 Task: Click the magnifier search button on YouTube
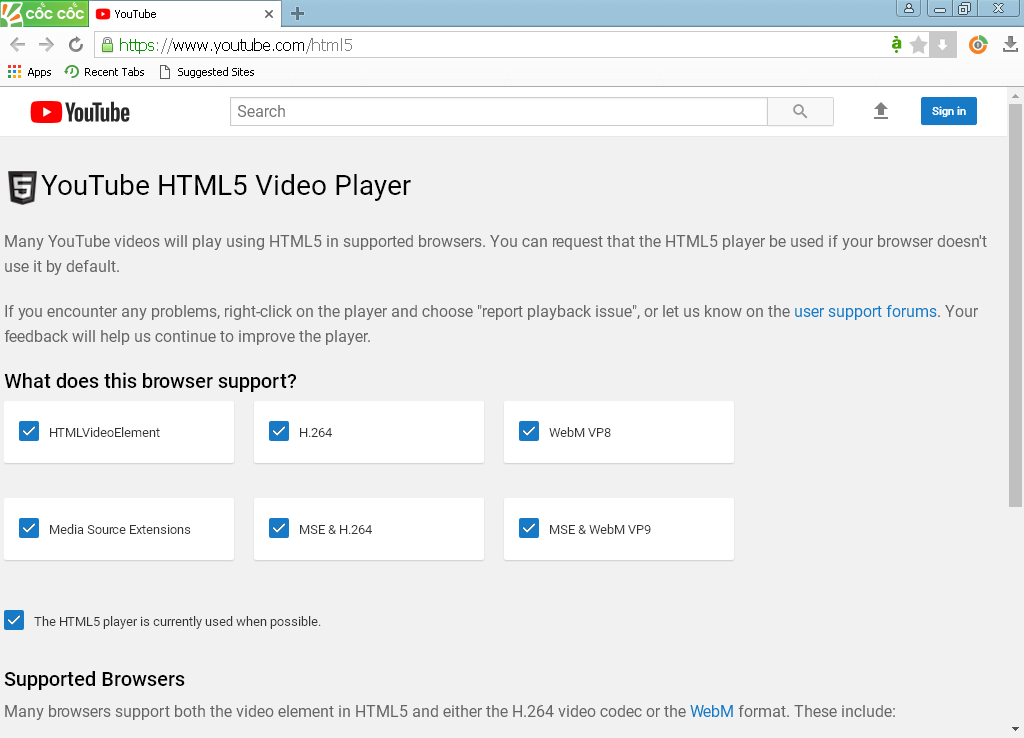[x=800, y=112]
